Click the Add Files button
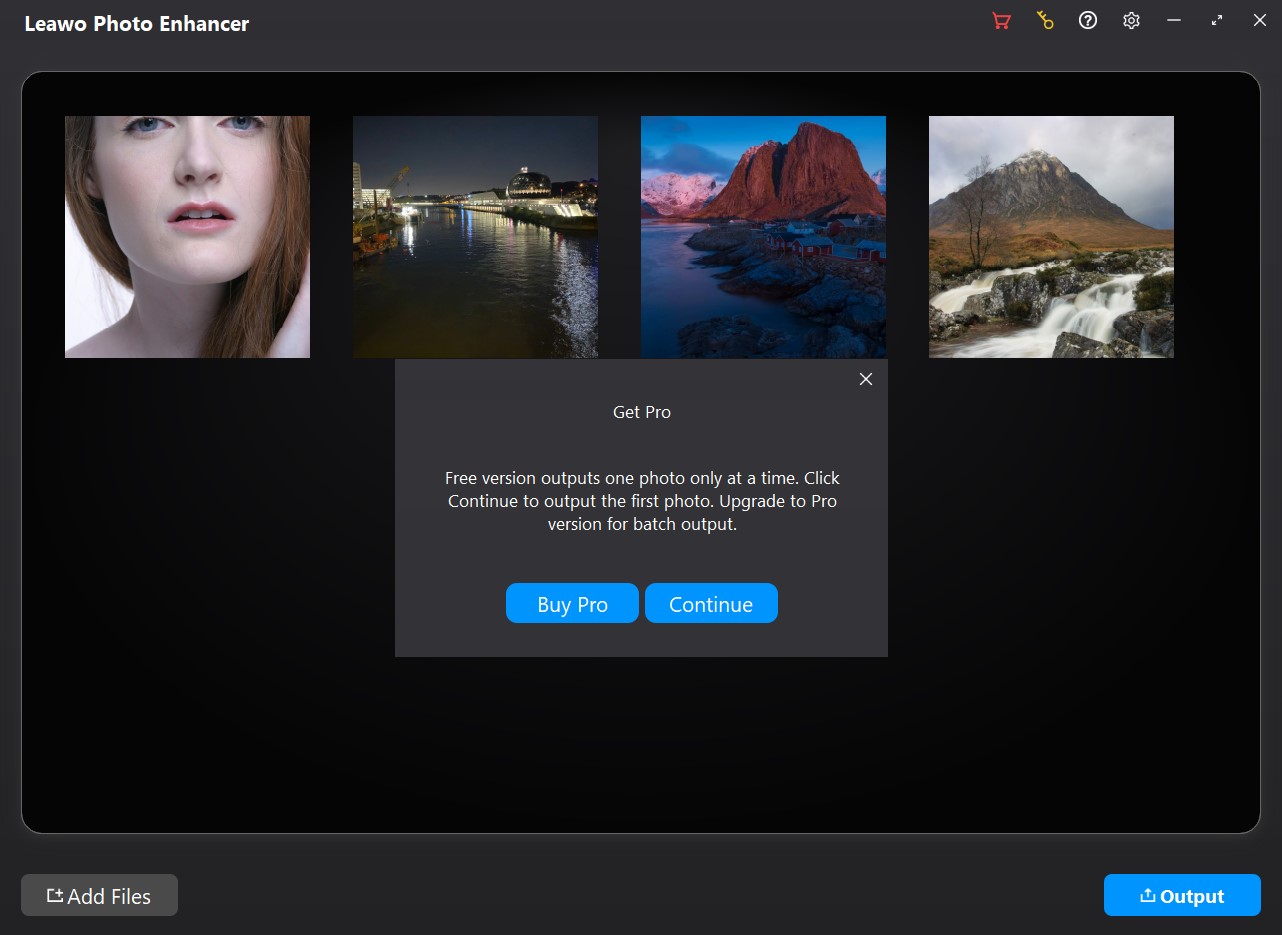1282x935 pixels. (x=99, y=896)
